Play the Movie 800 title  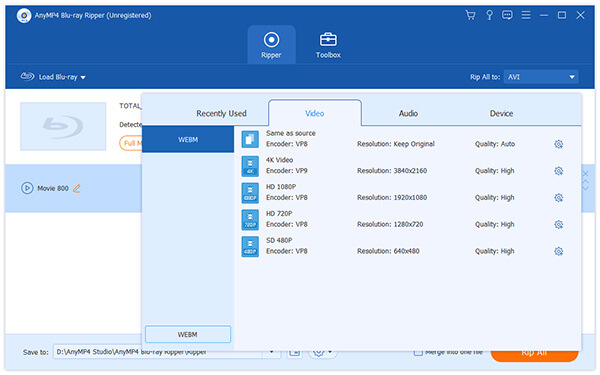pyautogui.click(x=27, y=188)
